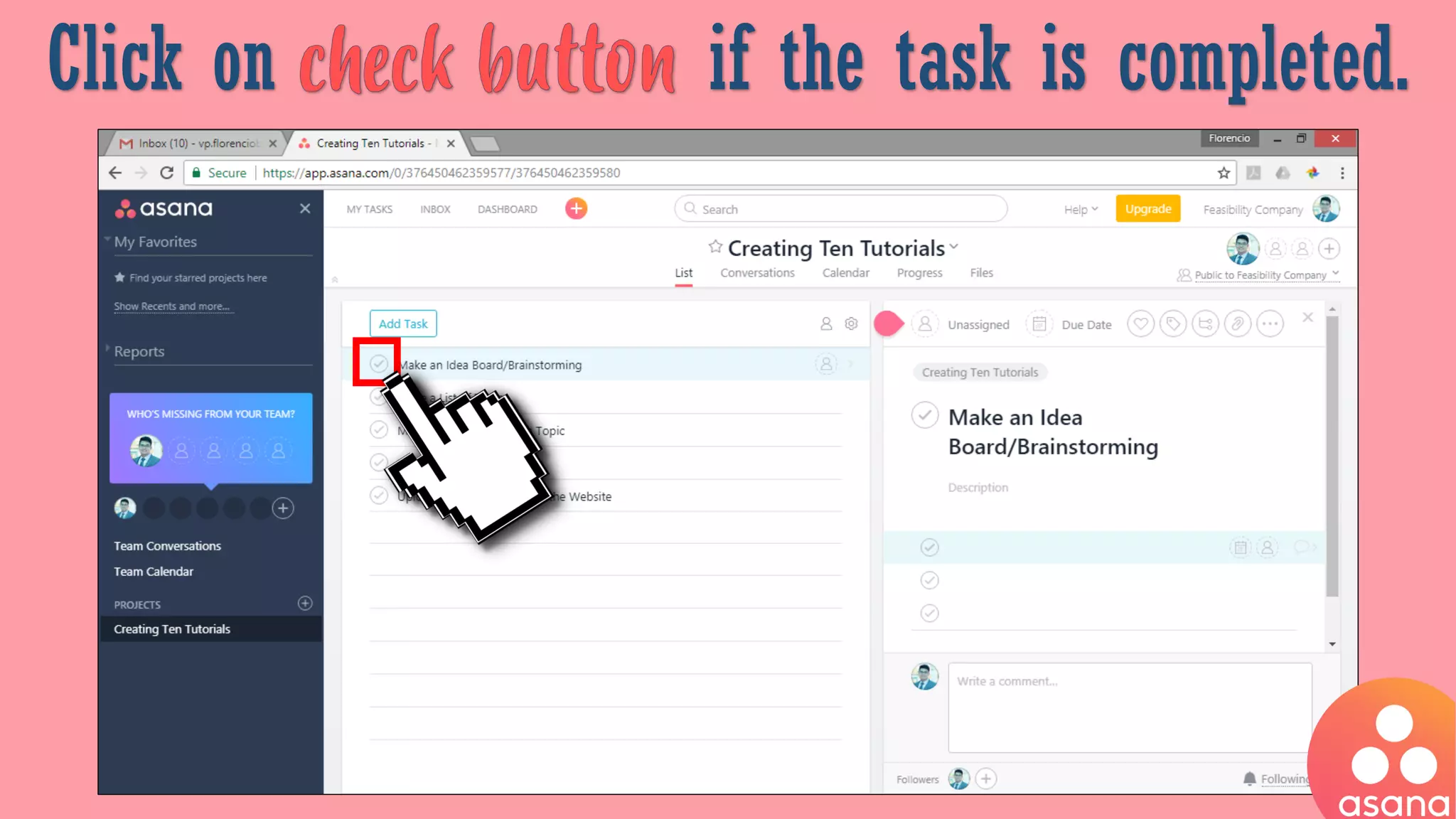Click the Due Date calendar icon
Image resolution: width=1456 pixels, height=819 pixels.
1039,324
